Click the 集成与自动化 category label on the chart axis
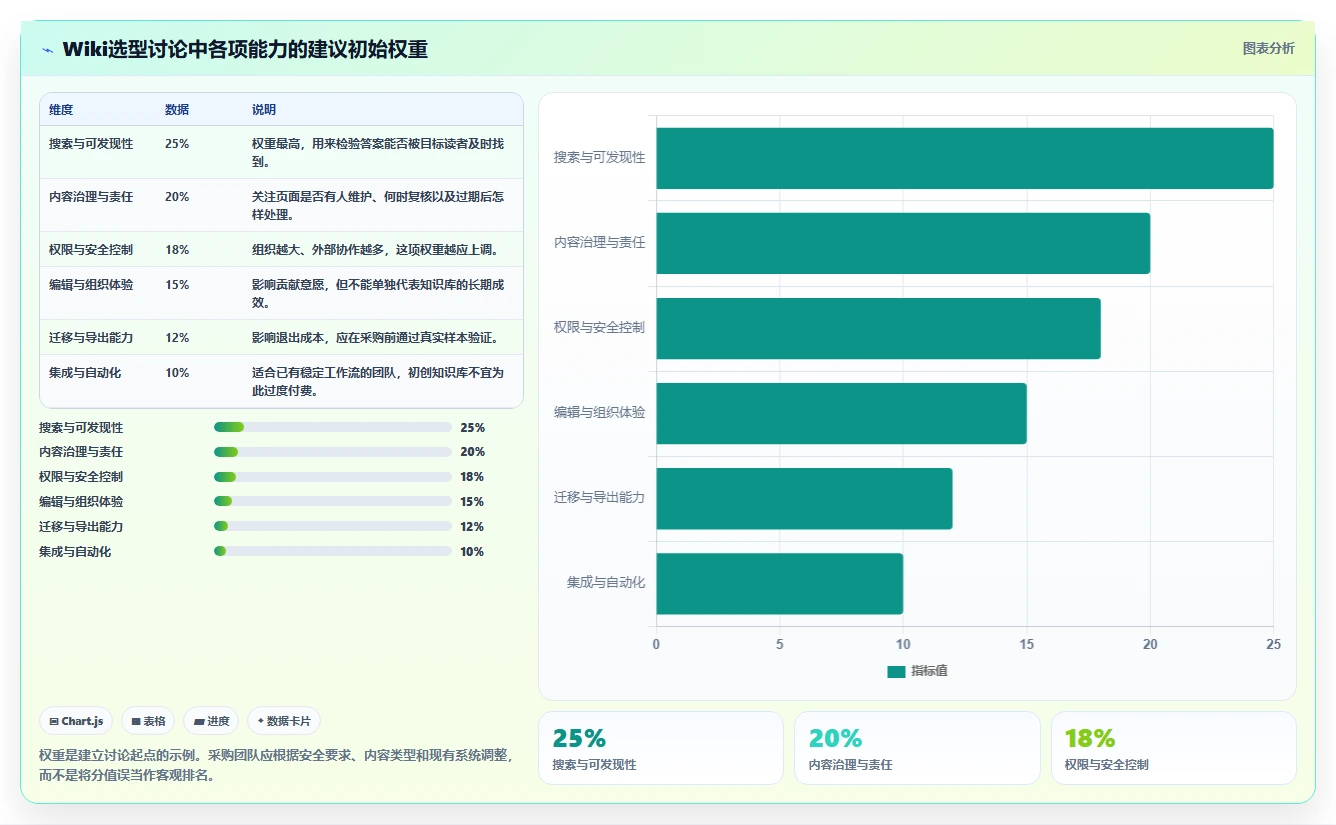Screen dimensions: 1336x825 606,583
